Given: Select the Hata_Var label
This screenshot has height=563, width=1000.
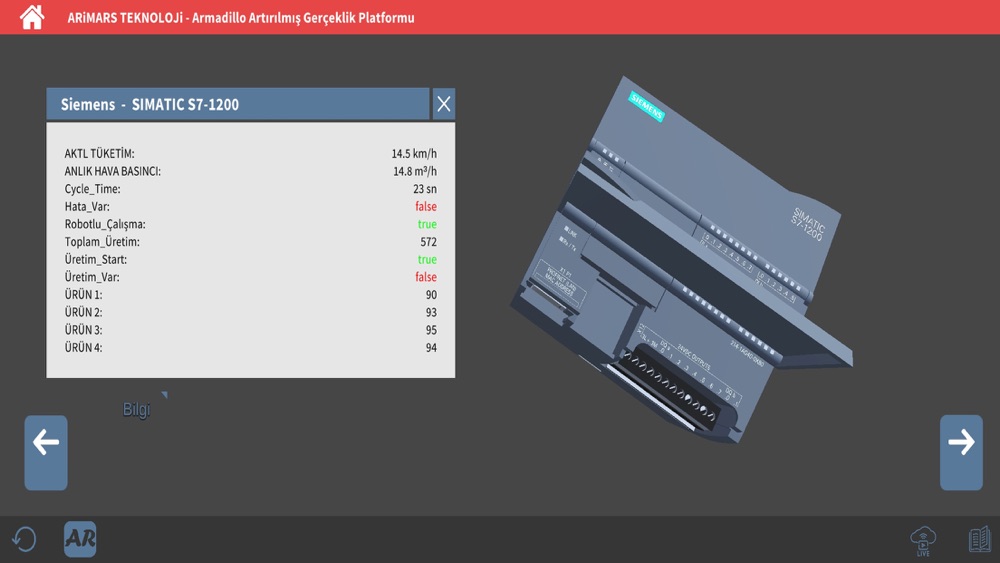Looking at the screenshot, I should (x=87, y=207).
